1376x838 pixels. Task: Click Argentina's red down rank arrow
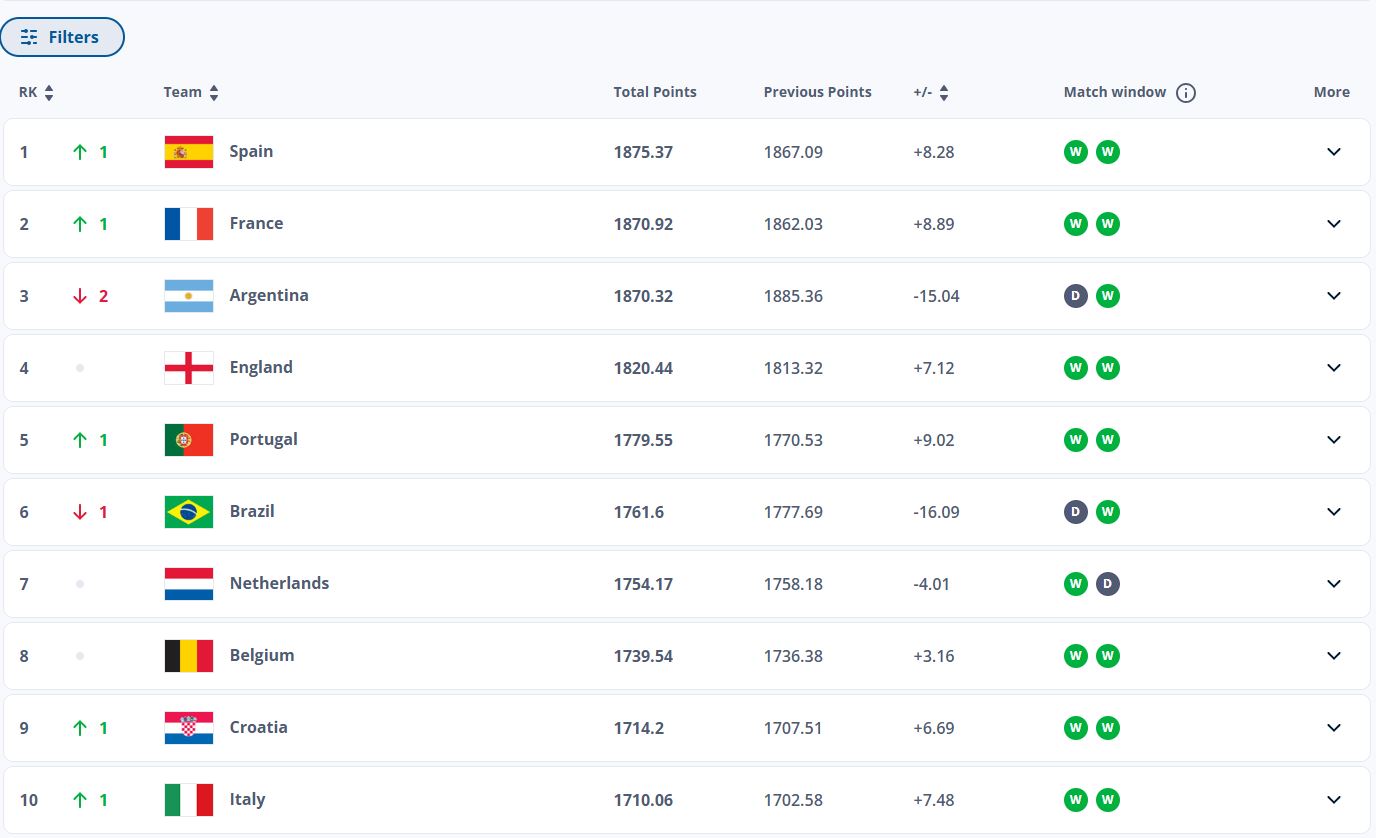tap(80, 296)
